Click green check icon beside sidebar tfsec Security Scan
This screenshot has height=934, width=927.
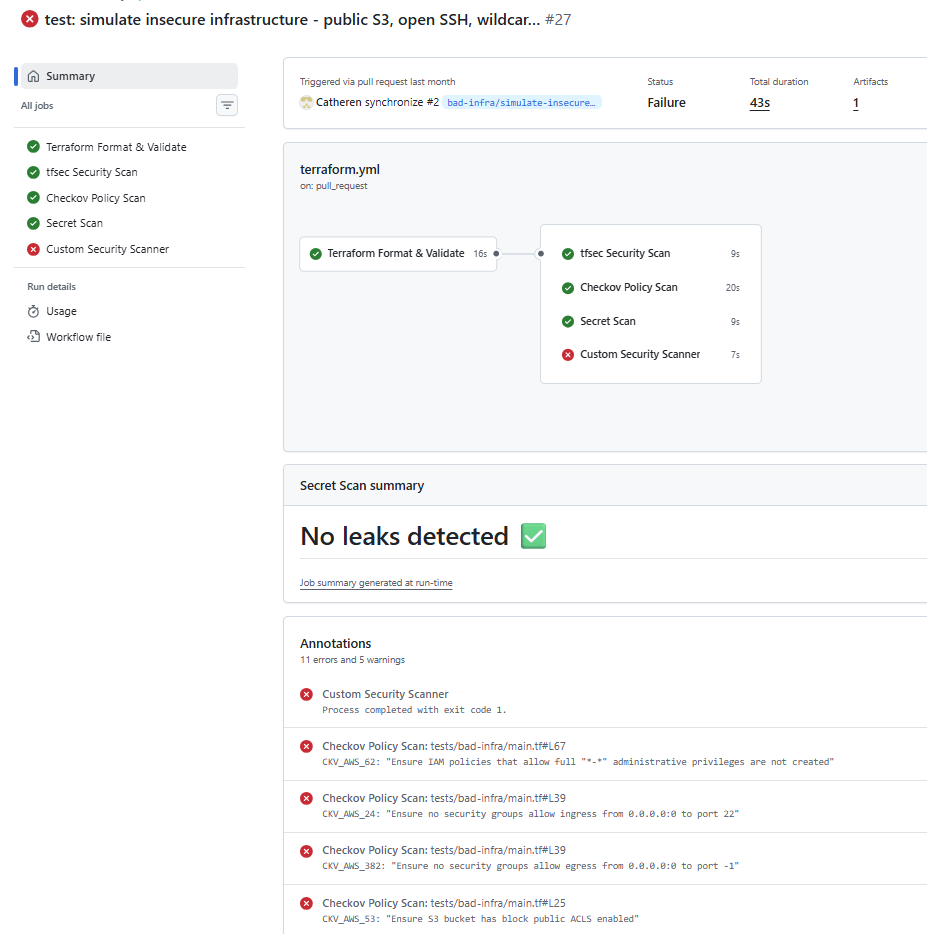coord(33,172)
